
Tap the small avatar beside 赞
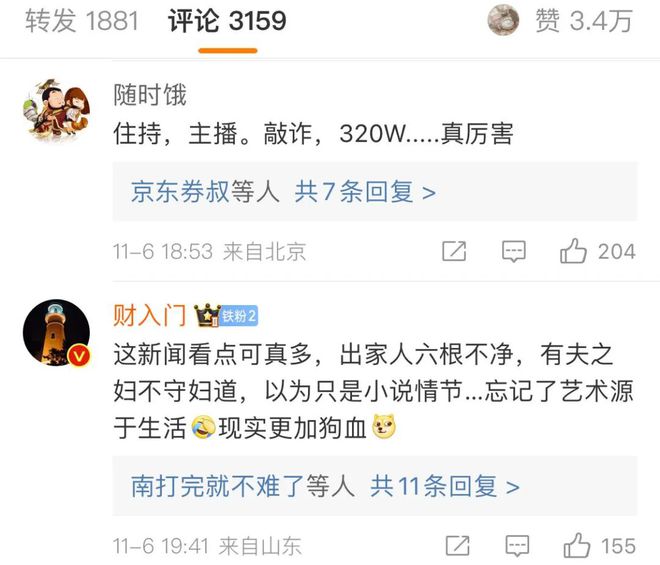[503, 20]
